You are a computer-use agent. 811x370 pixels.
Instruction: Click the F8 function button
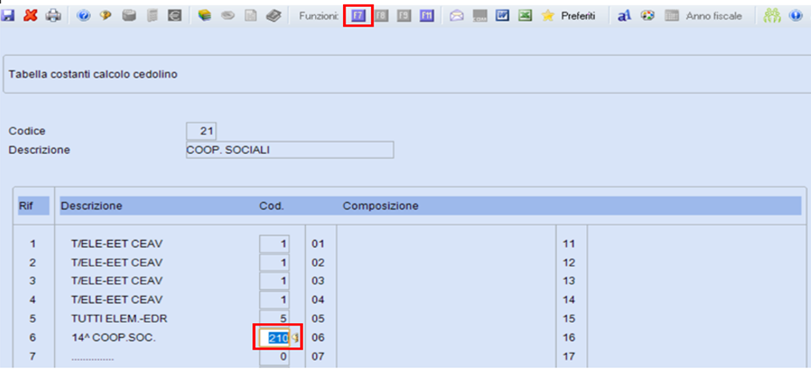tap(381, 16)
